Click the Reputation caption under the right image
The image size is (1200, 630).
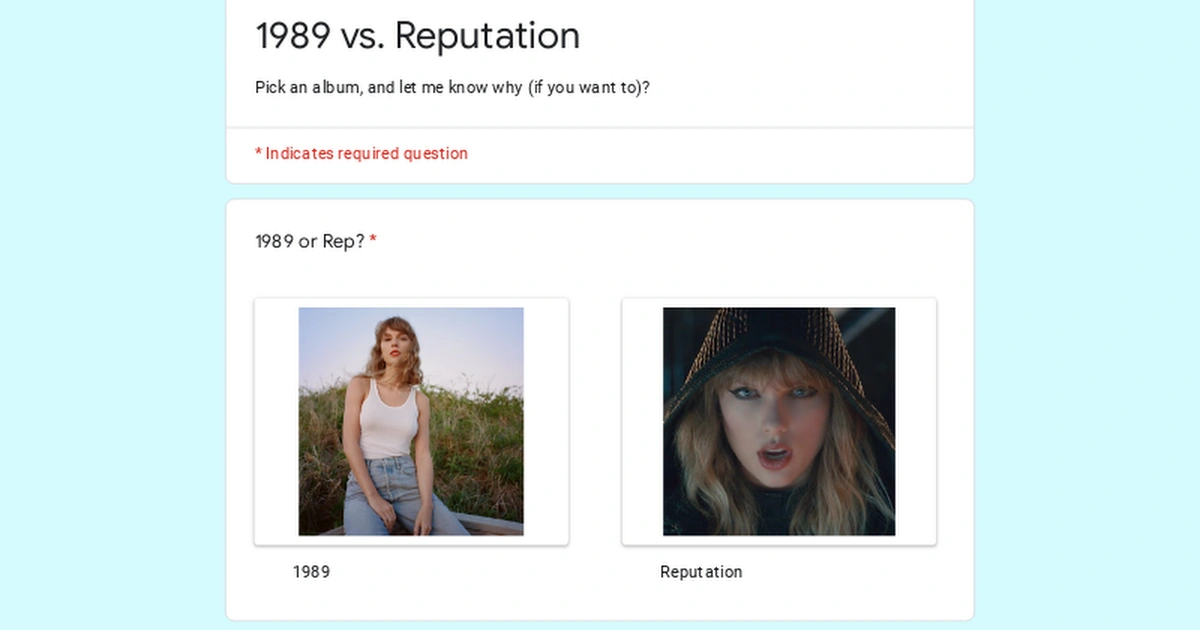pos(700,571)
